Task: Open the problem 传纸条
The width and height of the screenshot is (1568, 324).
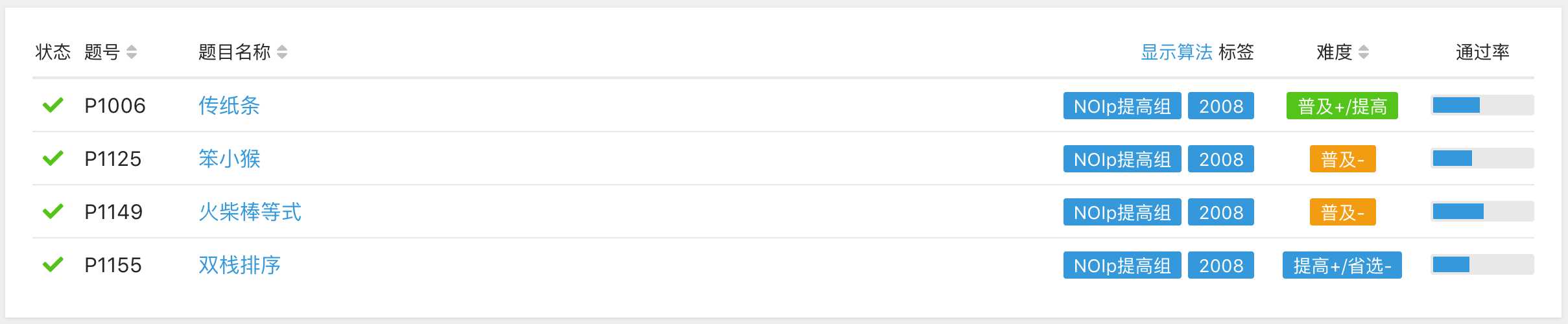Action: point(229,105)
